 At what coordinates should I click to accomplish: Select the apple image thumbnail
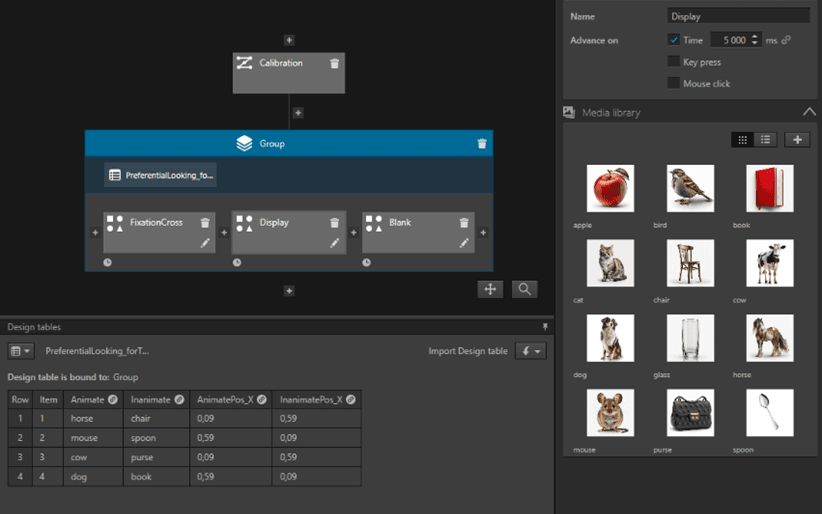coord(610,188)
